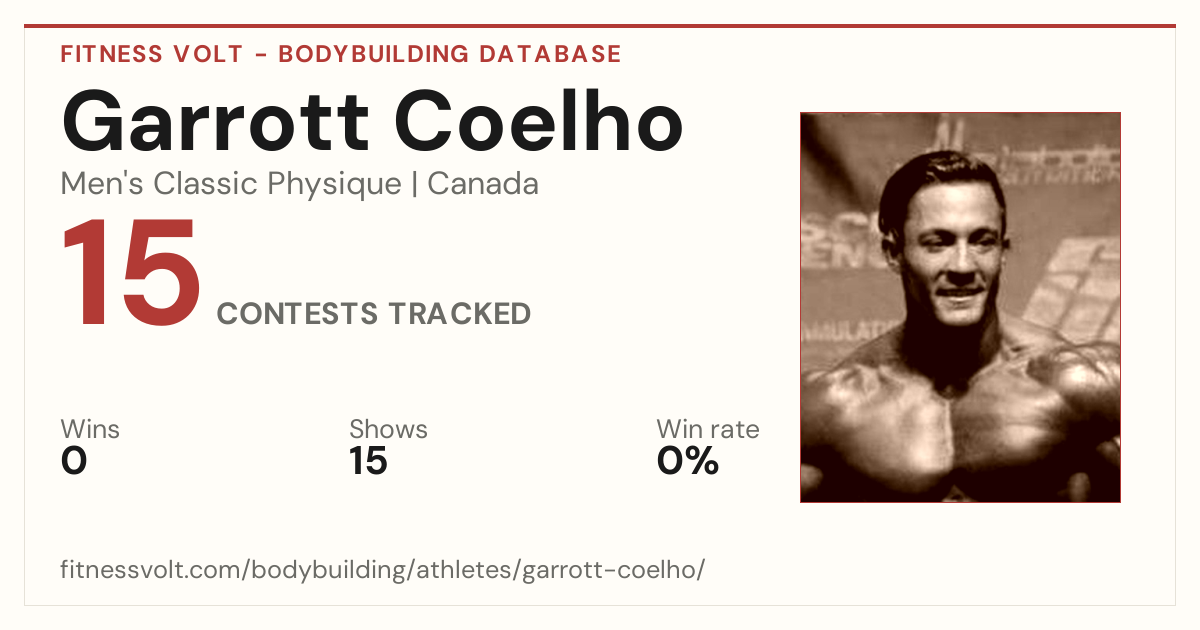
Task: Click the Garrott Coelho athlete photo
Action: 960,307
